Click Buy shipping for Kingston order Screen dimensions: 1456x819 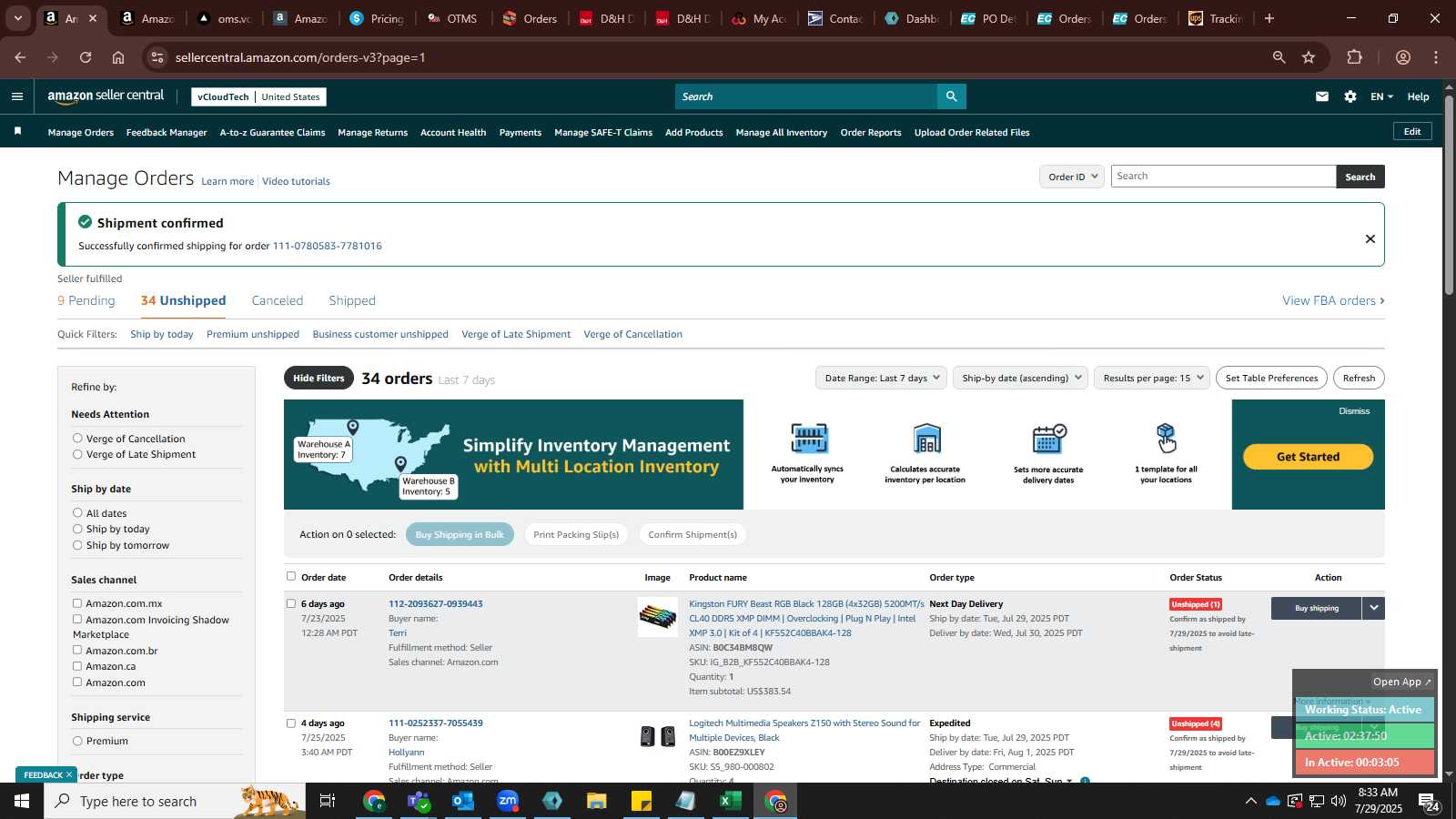click(x=1316, y=608)
